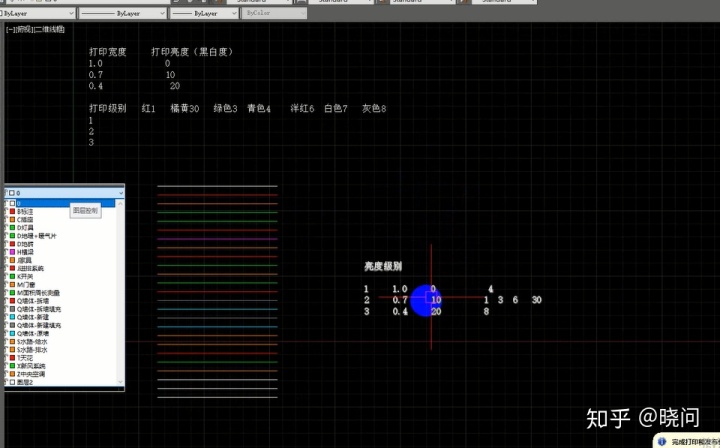Select the 绿色3 text label
This screenshot has height=448, width=720.
(225, 108)
